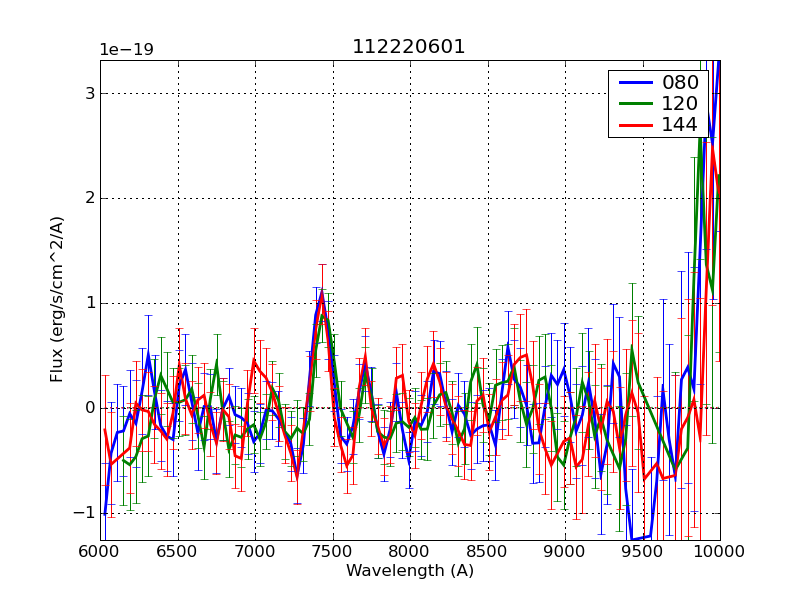Click the −1 y-axis tick label
This screenshot has width=800, height=600.
[x=84, y=512]
